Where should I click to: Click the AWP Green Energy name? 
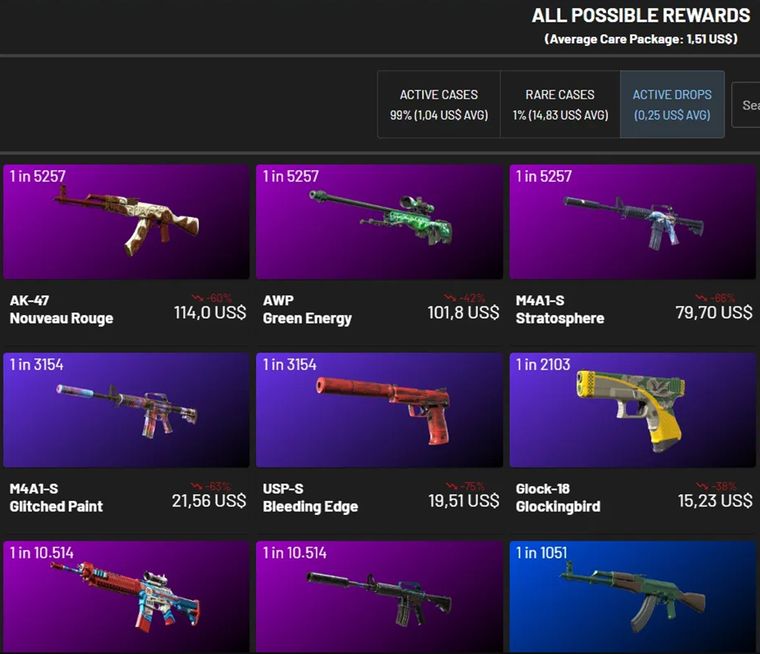pos(307,309)
